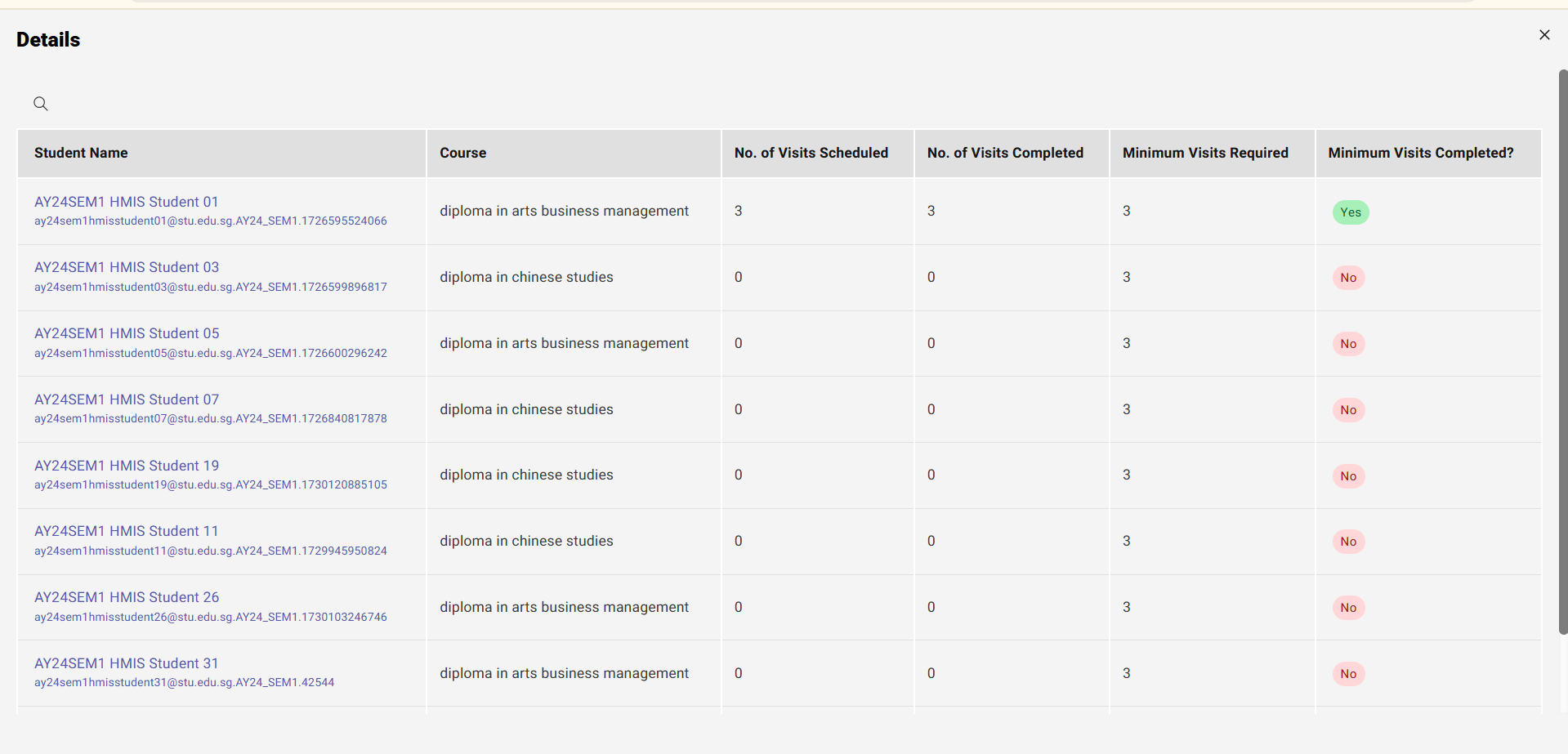Open AY24SEM1 HMIS Student 26 link

point(127,597)
